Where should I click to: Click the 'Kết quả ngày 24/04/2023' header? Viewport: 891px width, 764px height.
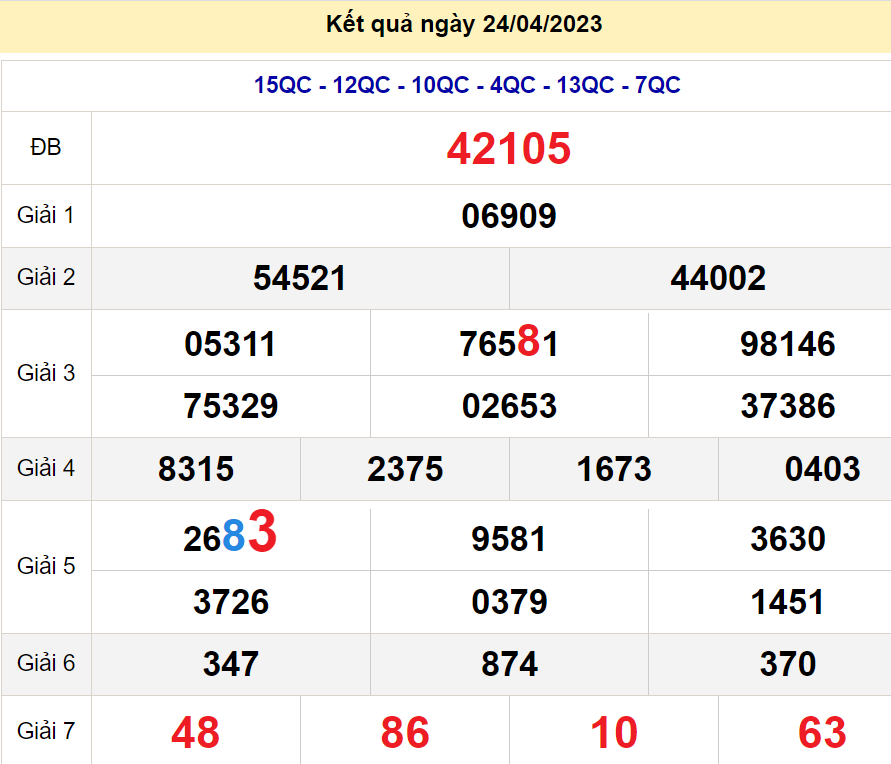tap(464, 25)
